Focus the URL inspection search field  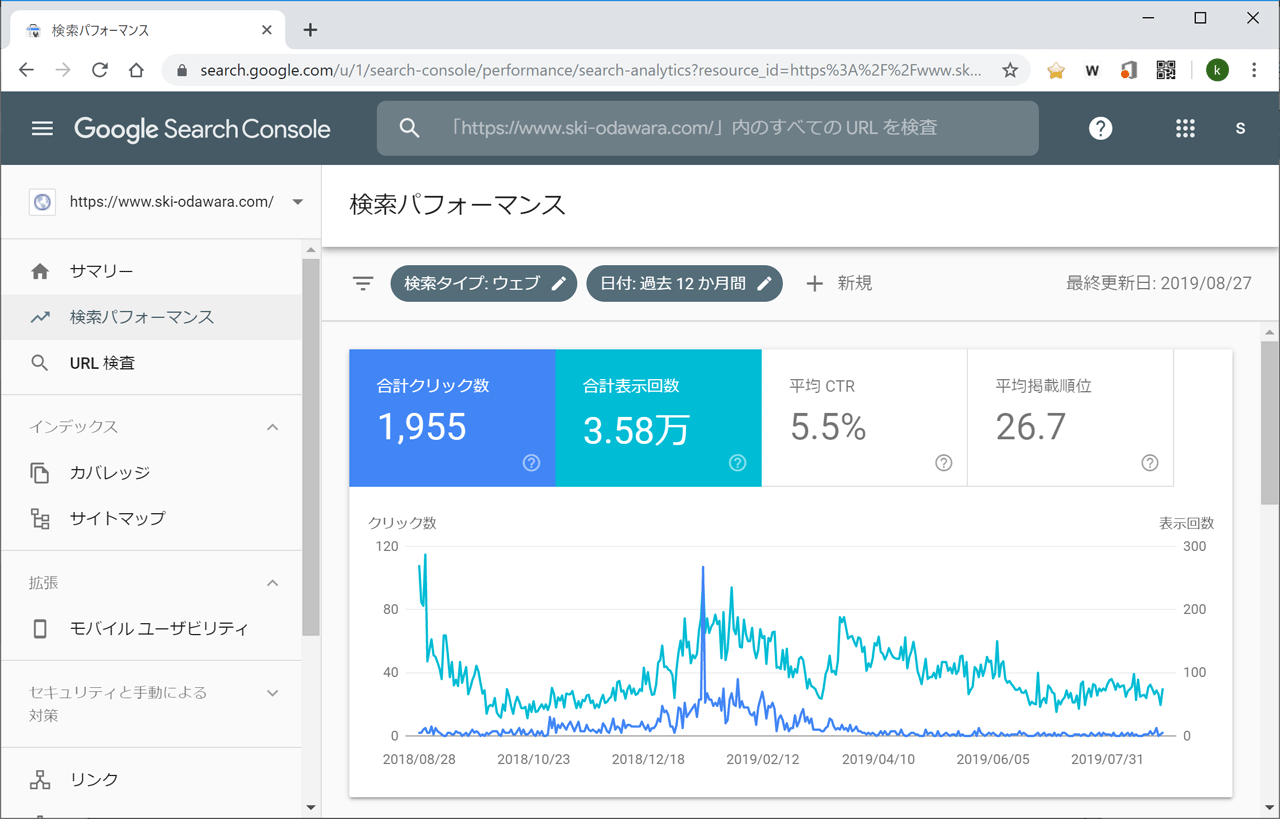click(707, 128)
